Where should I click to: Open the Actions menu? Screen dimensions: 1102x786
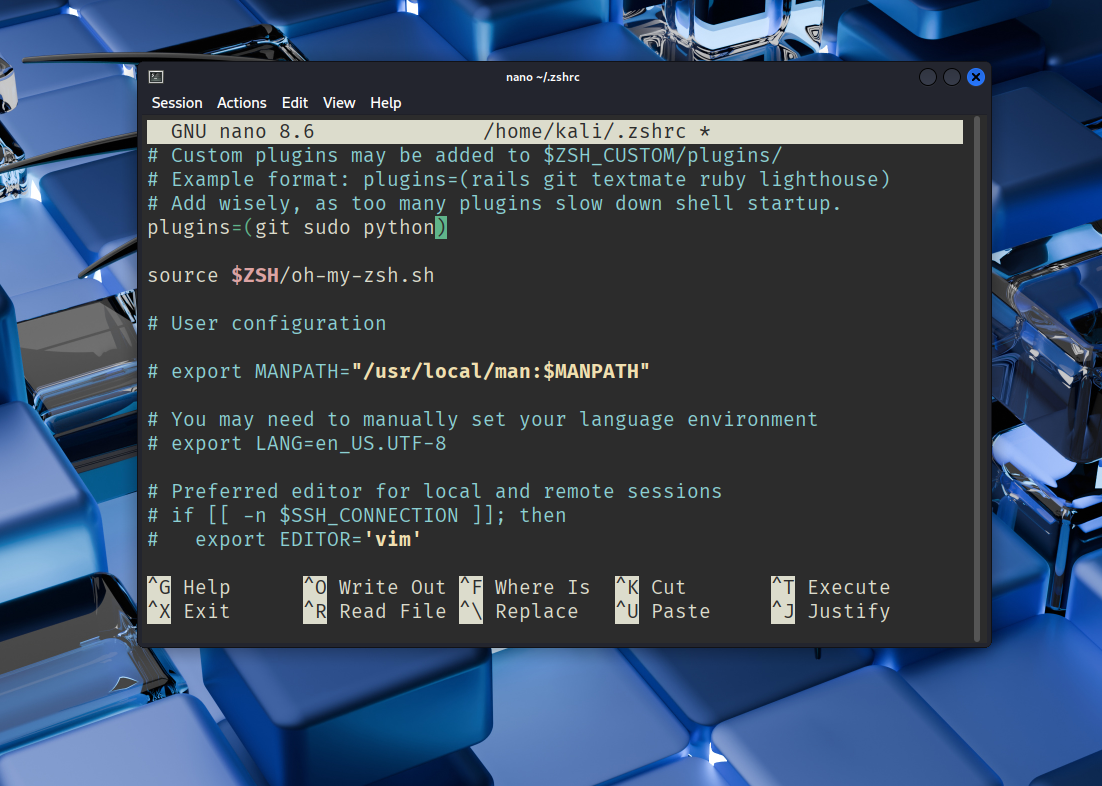pos(242,103)
